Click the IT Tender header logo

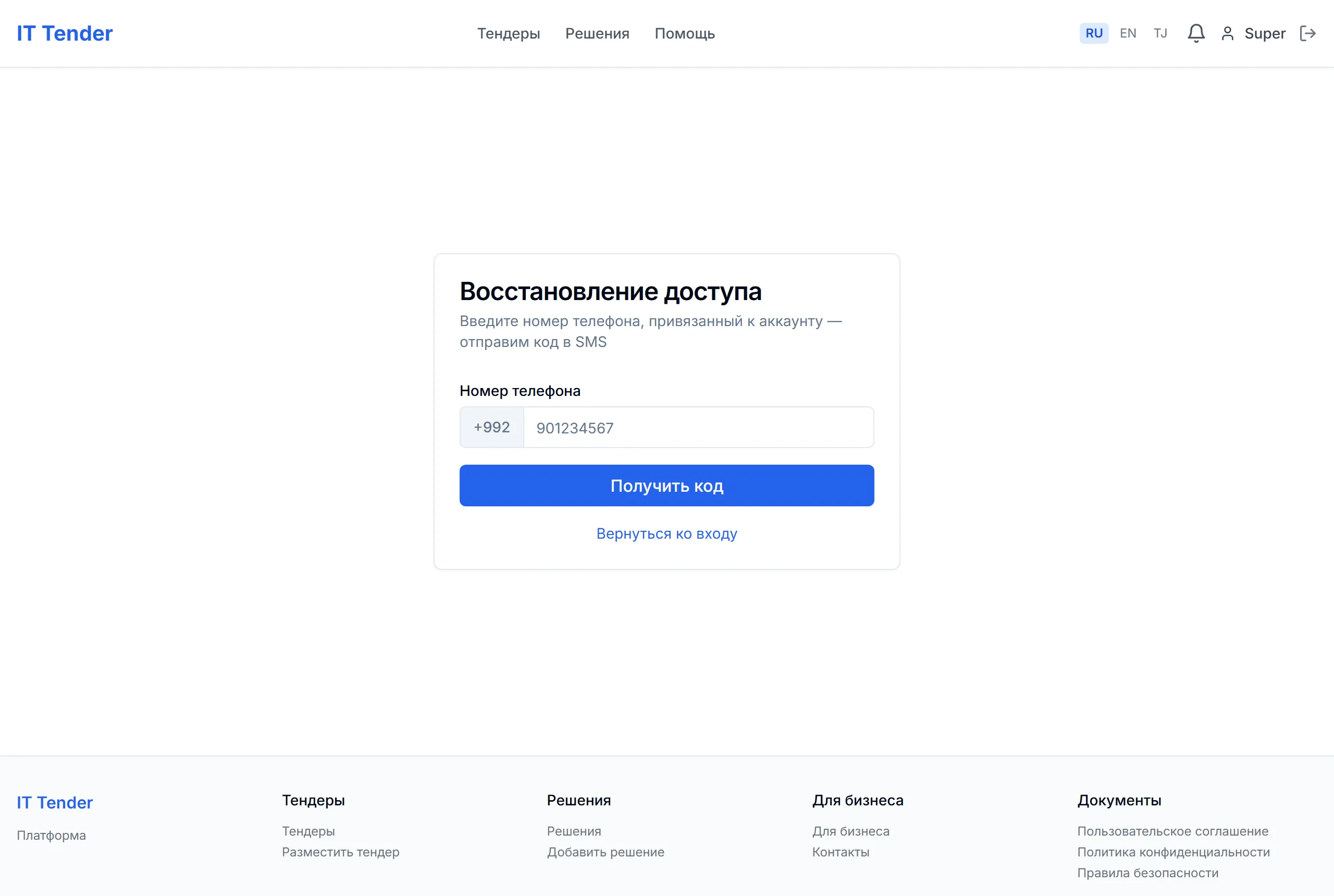coord(65,33)
